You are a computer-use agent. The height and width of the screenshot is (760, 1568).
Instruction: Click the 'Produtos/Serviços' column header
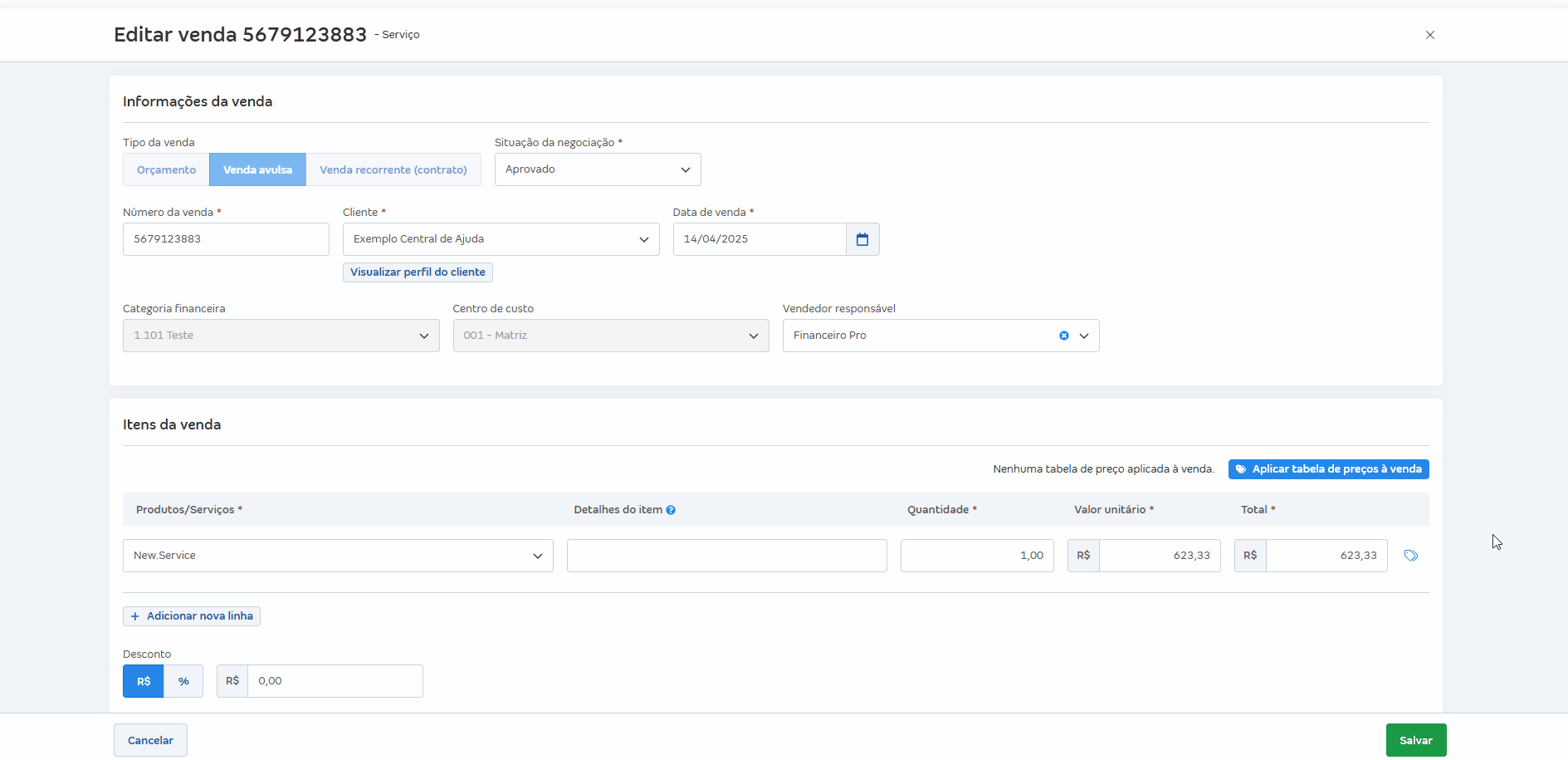pos(189,510)
